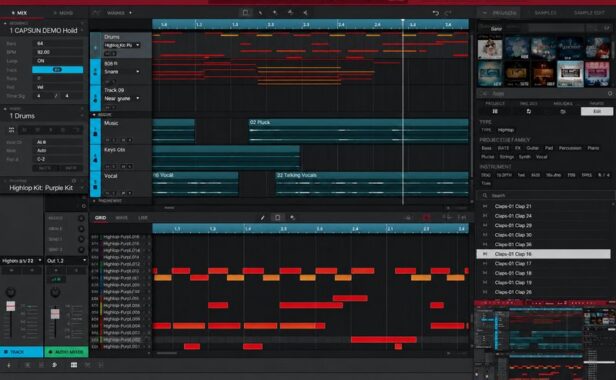The width and height of the screenshot is (616, 380).
Task: Switch to the MIX tab
Action: coord(19,13)
